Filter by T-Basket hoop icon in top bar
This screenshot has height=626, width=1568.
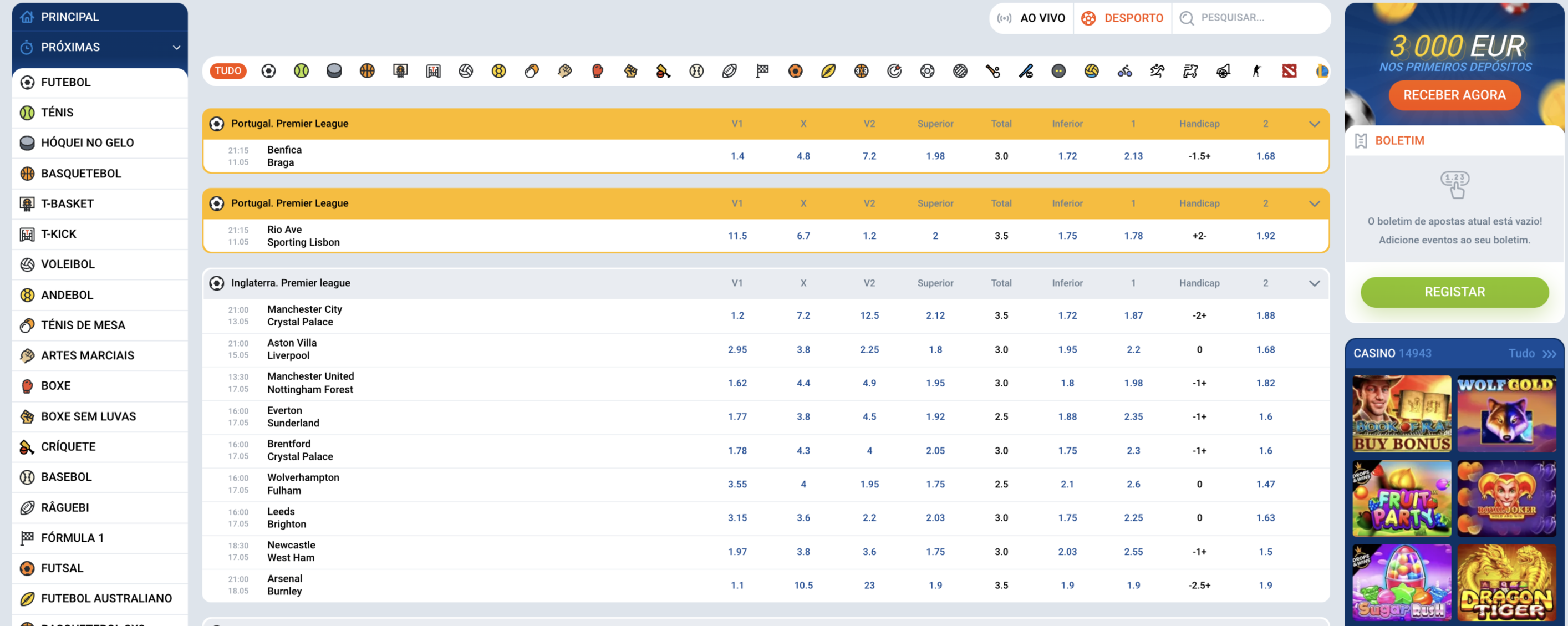(x=400, y=70)
